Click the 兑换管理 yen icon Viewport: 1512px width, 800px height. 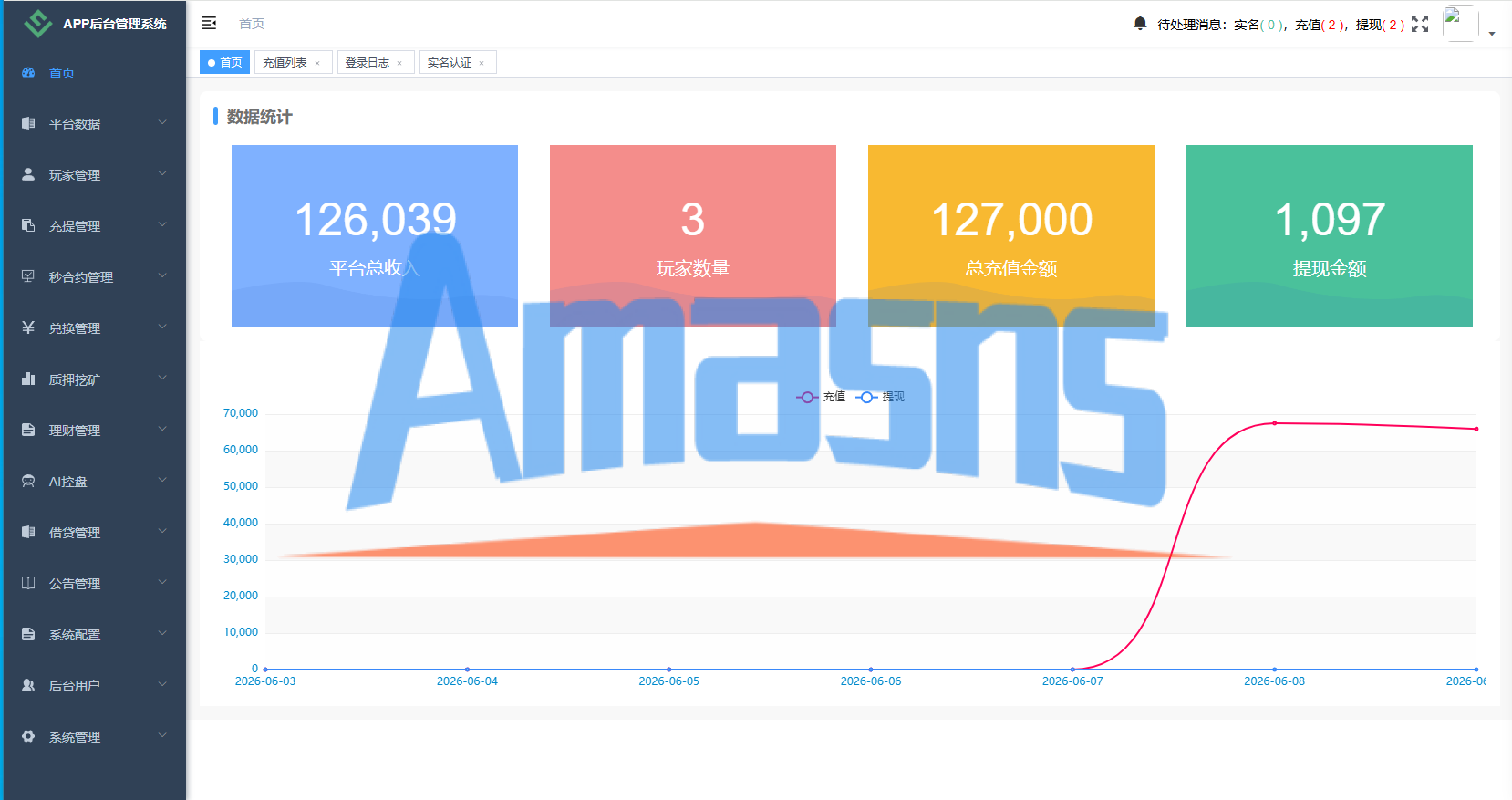pyautogui.click(x=28, y=327)
